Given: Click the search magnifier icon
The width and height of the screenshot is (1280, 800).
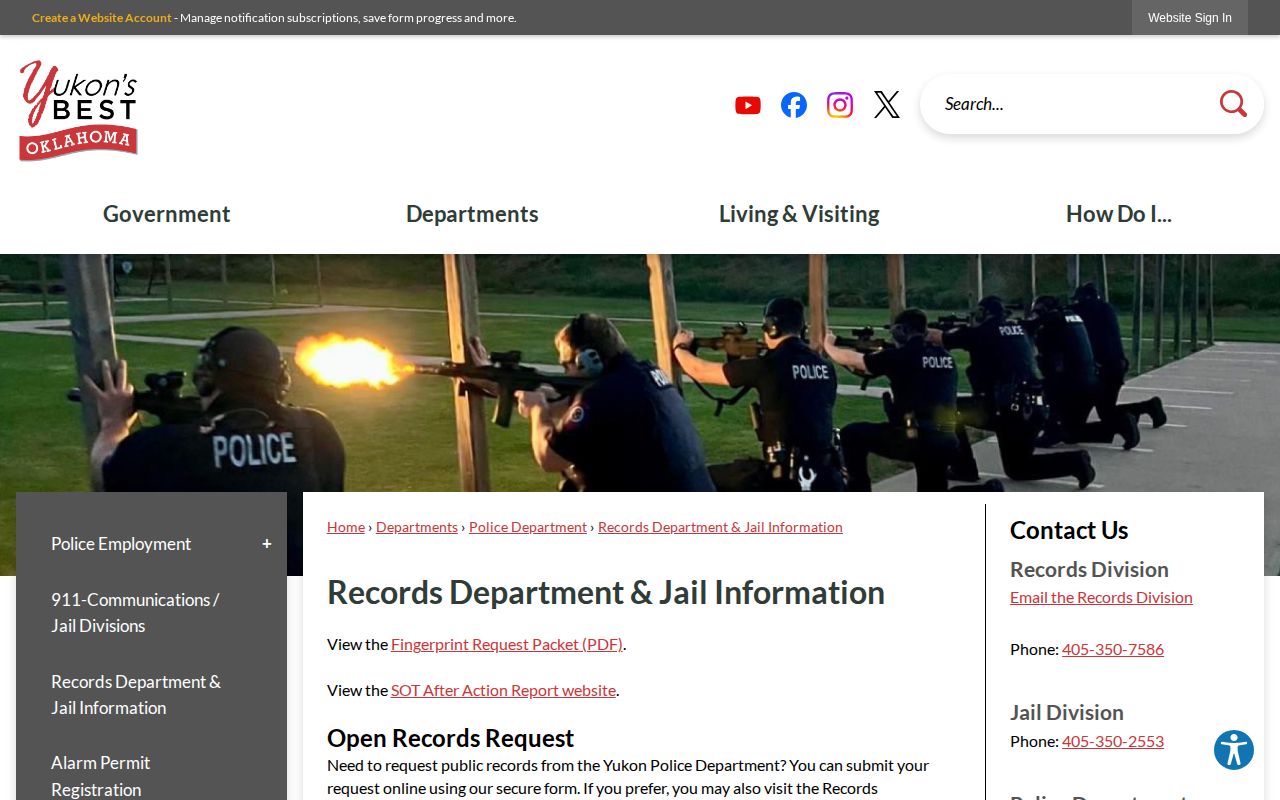Looking at the screenshot, I should click(1233, 104).
